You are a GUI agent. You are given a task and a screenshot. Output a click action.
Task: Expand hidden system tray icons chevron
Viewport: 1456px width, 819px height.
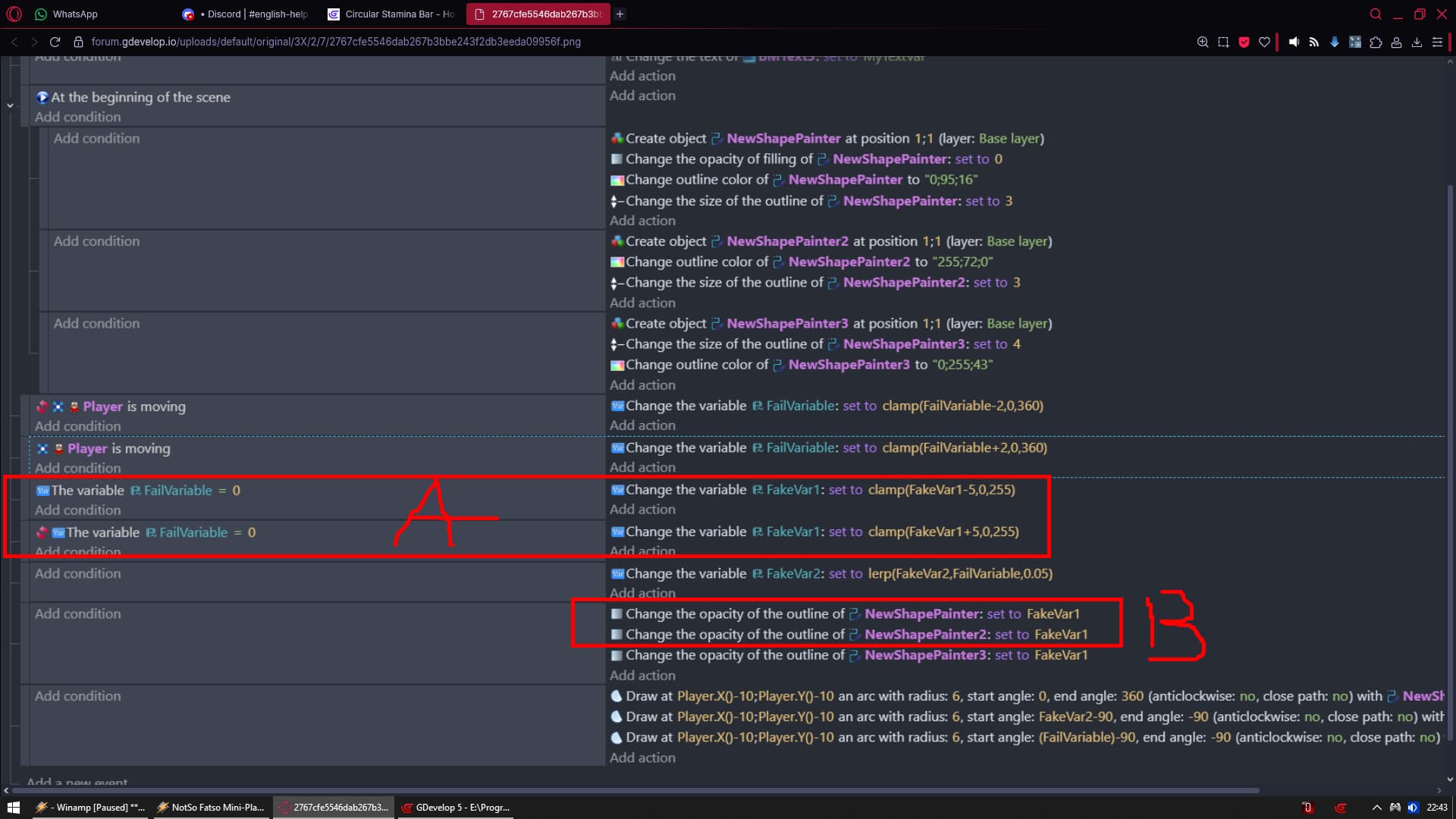click(1376, 808)
